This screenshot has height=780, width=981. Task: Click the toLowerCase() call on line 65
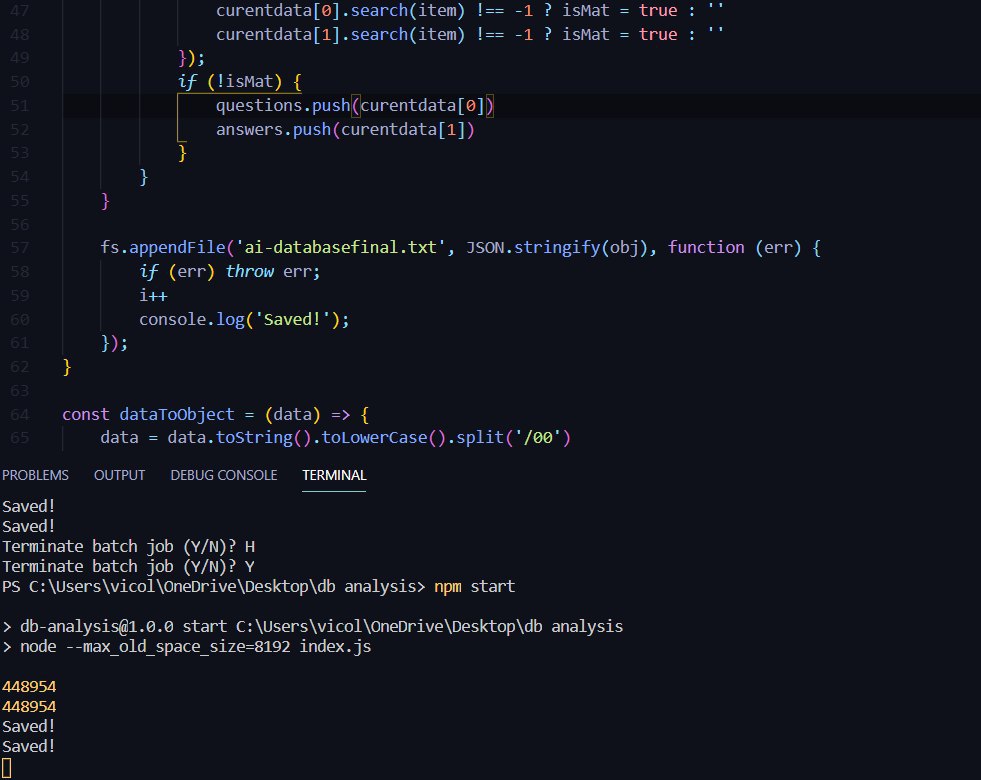point(384,437)
